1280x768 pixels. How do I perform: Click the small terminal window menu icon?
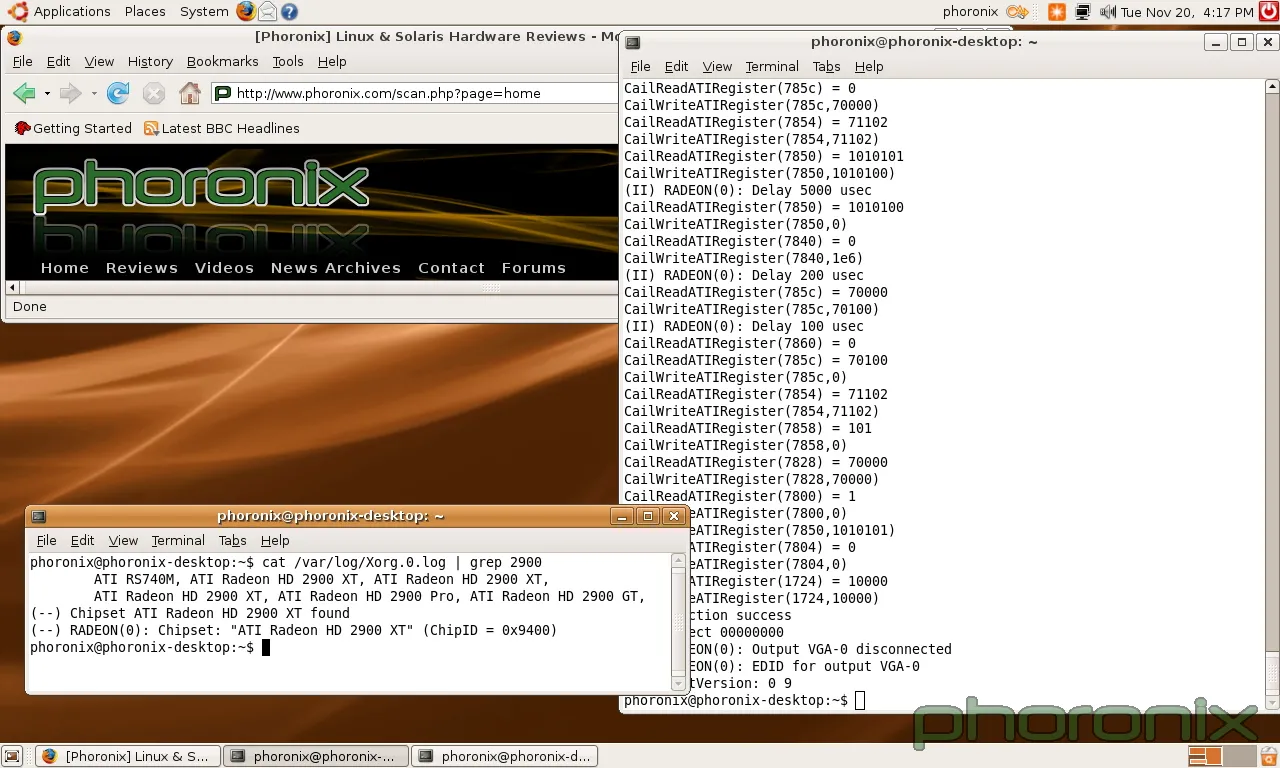click(x=39, y=516)
